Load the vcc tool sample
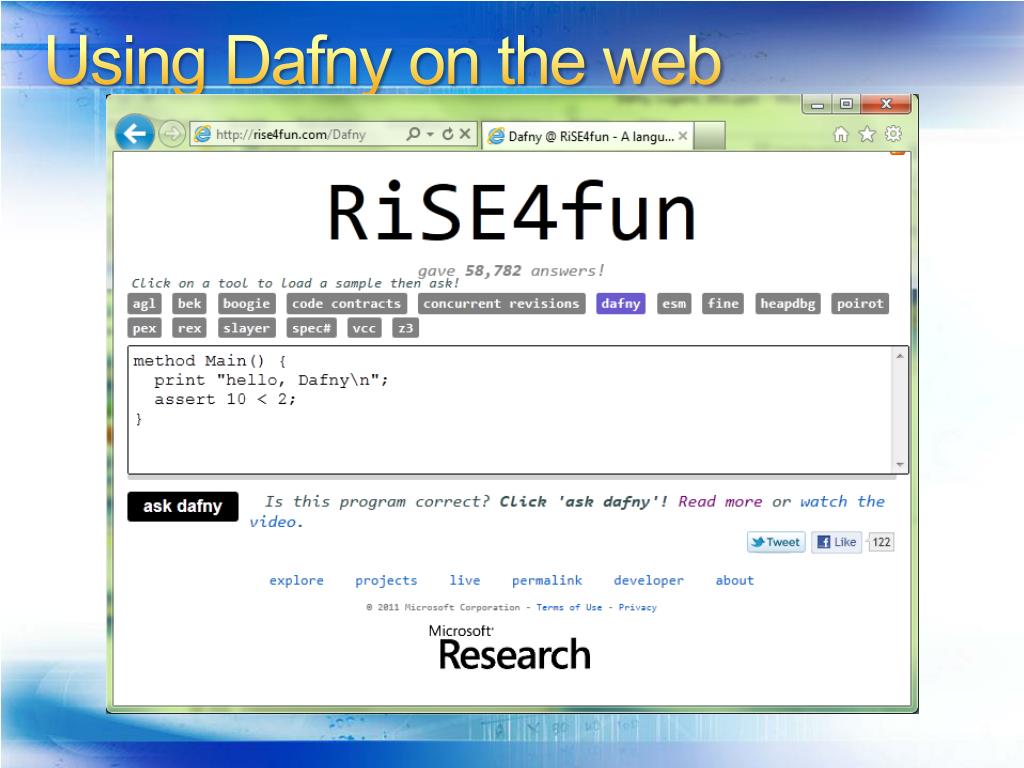The height and width of the screenshot is (768, 1024). click(x=364, y=328)
